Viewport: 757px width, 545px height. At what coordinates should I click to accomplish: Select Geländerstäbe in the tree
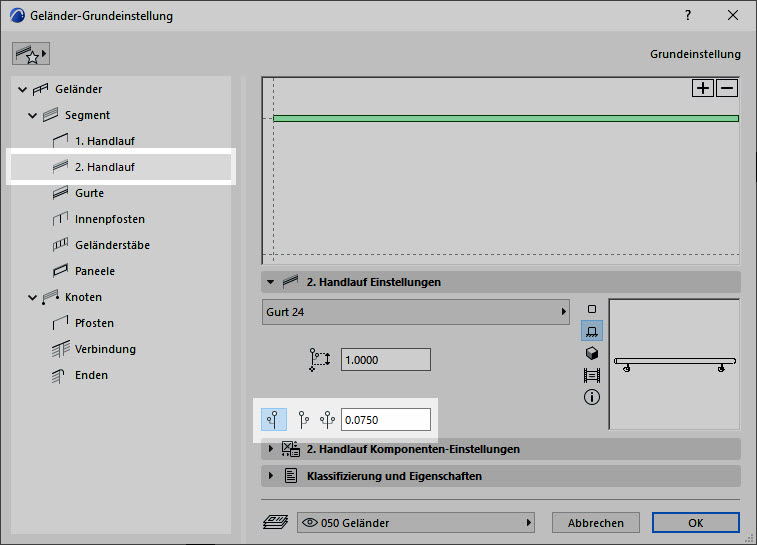(x=112, y=245)
